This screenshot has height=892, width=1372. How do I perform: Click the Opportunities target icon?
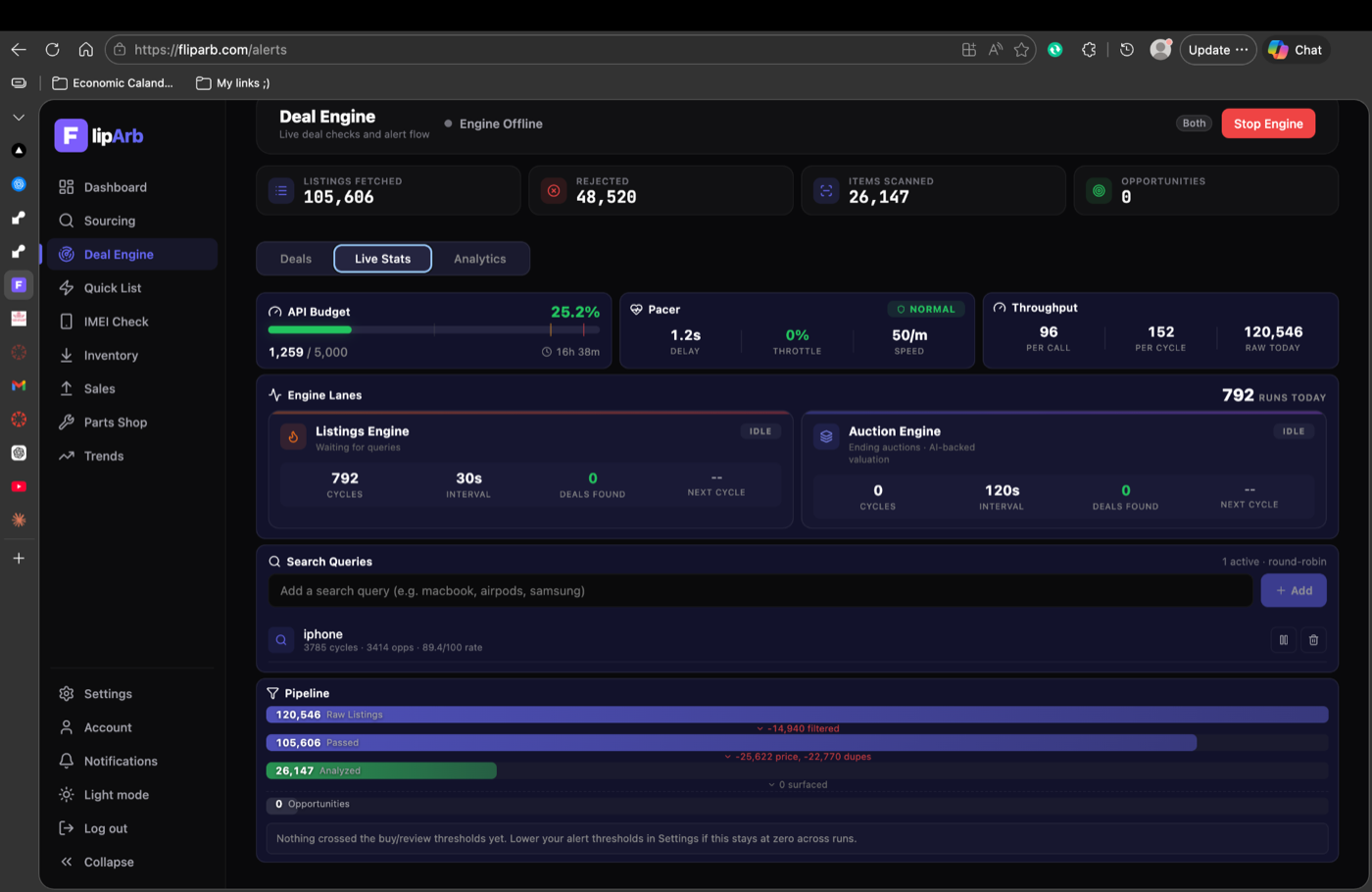(1099, 190)
